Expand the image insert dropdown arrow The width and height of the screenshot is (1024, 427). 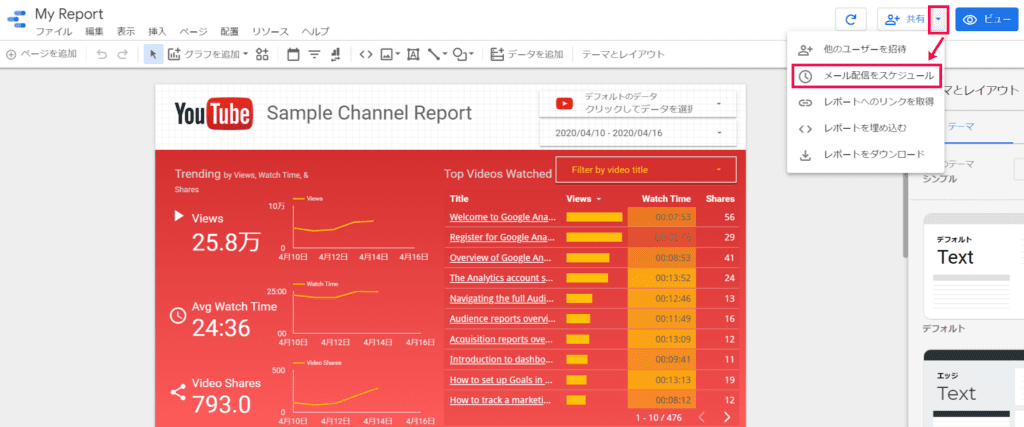point(397,54)
